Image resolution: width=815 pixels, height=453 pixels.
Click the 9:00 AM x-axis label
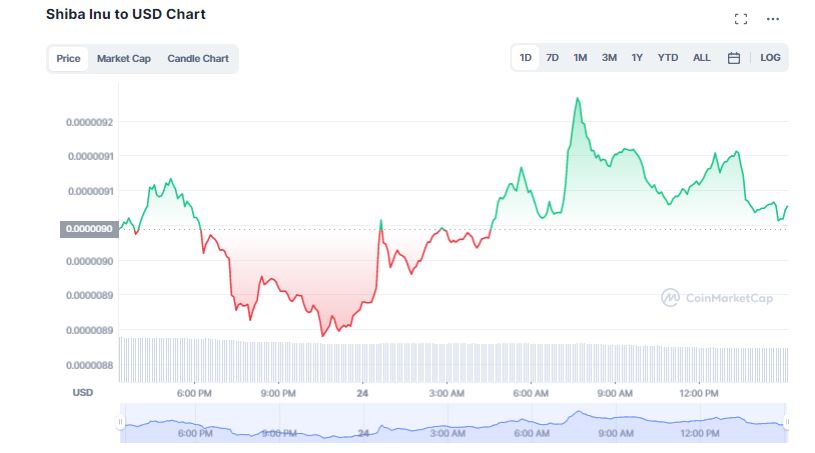coord(615,394)
